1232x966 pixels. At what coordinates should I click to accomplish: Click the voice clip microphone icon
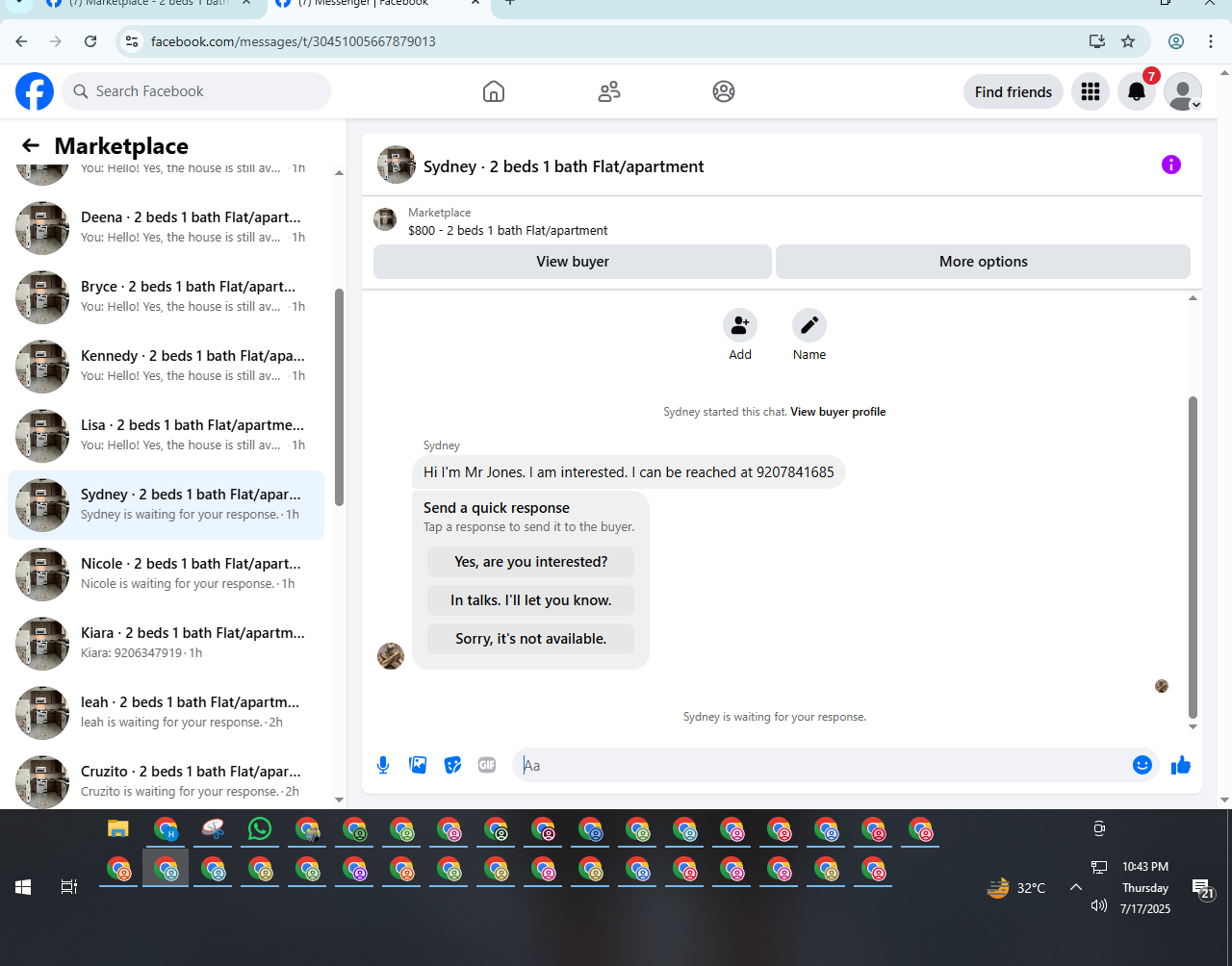click(x=383, y=765)
